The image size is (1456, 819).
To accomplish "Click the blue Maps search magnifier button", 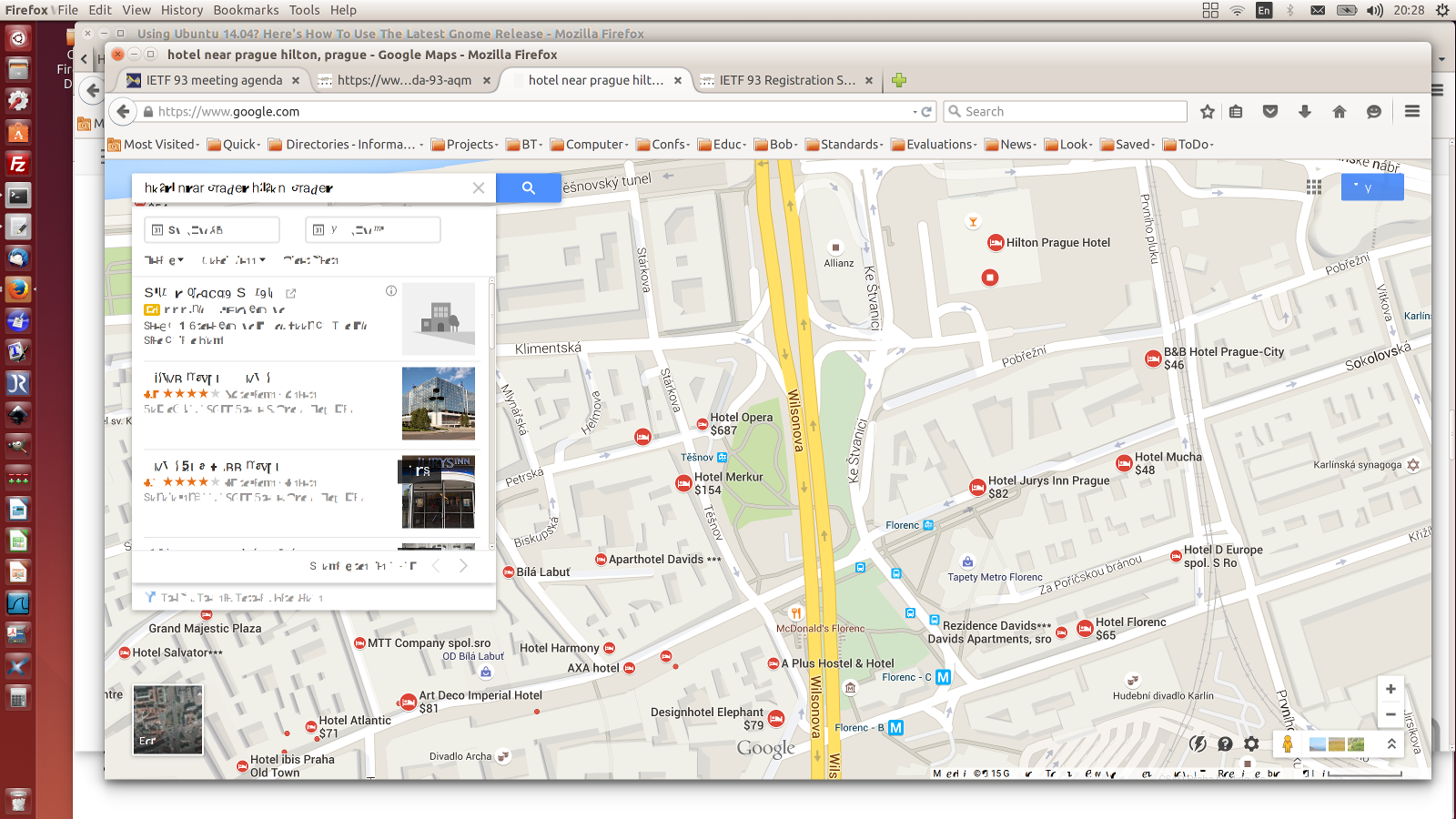I will 528,188.
